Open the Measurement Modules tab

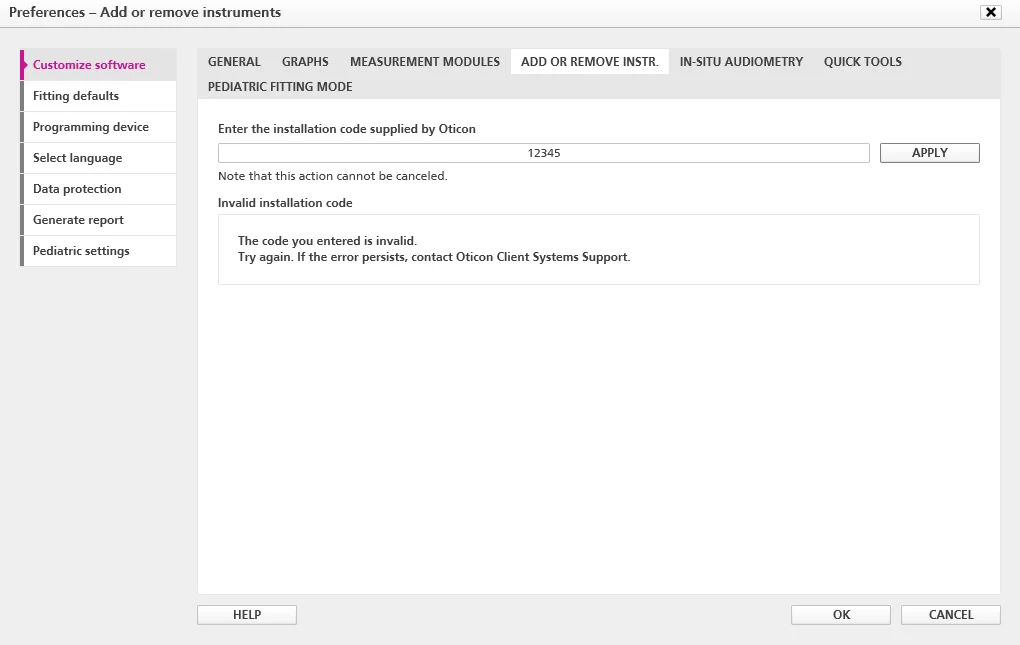click(x=425, y=62)
